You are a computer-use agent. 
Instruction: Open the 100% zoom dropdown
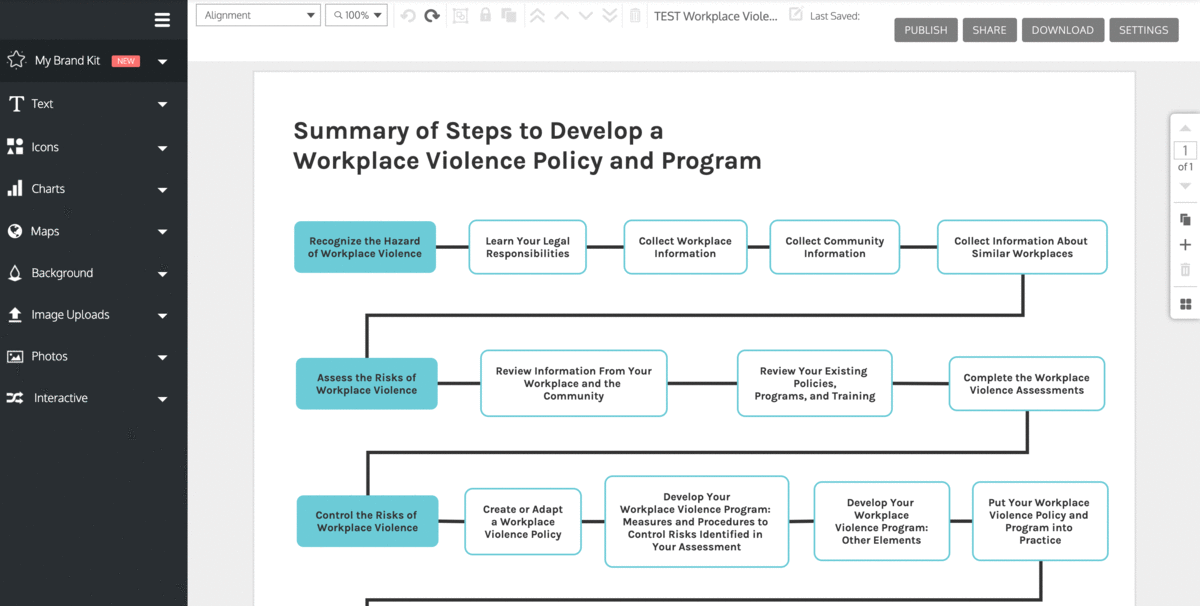click(356, 16)
